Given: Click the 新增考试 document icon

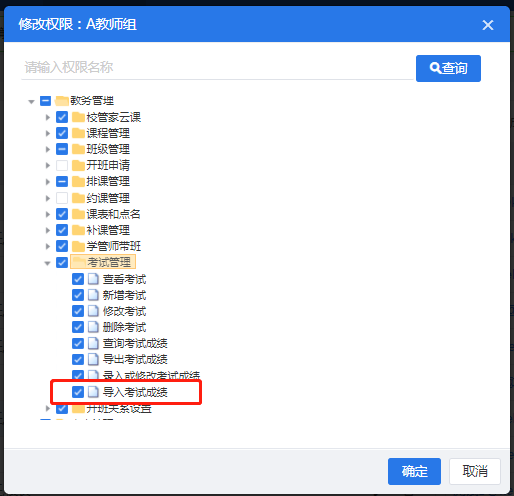Looking at the screenshot, I should coord(93,295).
